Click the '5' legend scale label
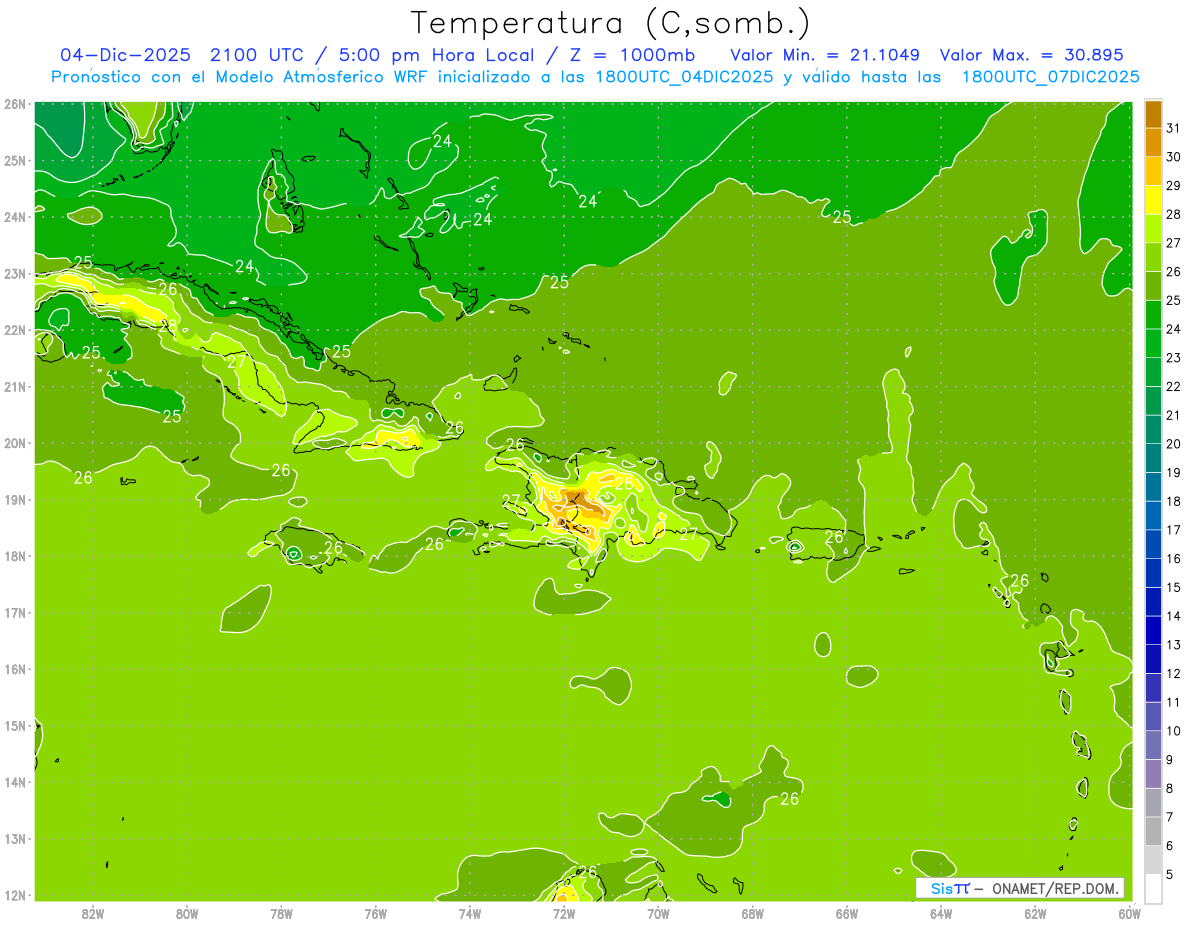Viewport: 1200px width, 927px height. pyautogui.click(x=1170, y=874)
